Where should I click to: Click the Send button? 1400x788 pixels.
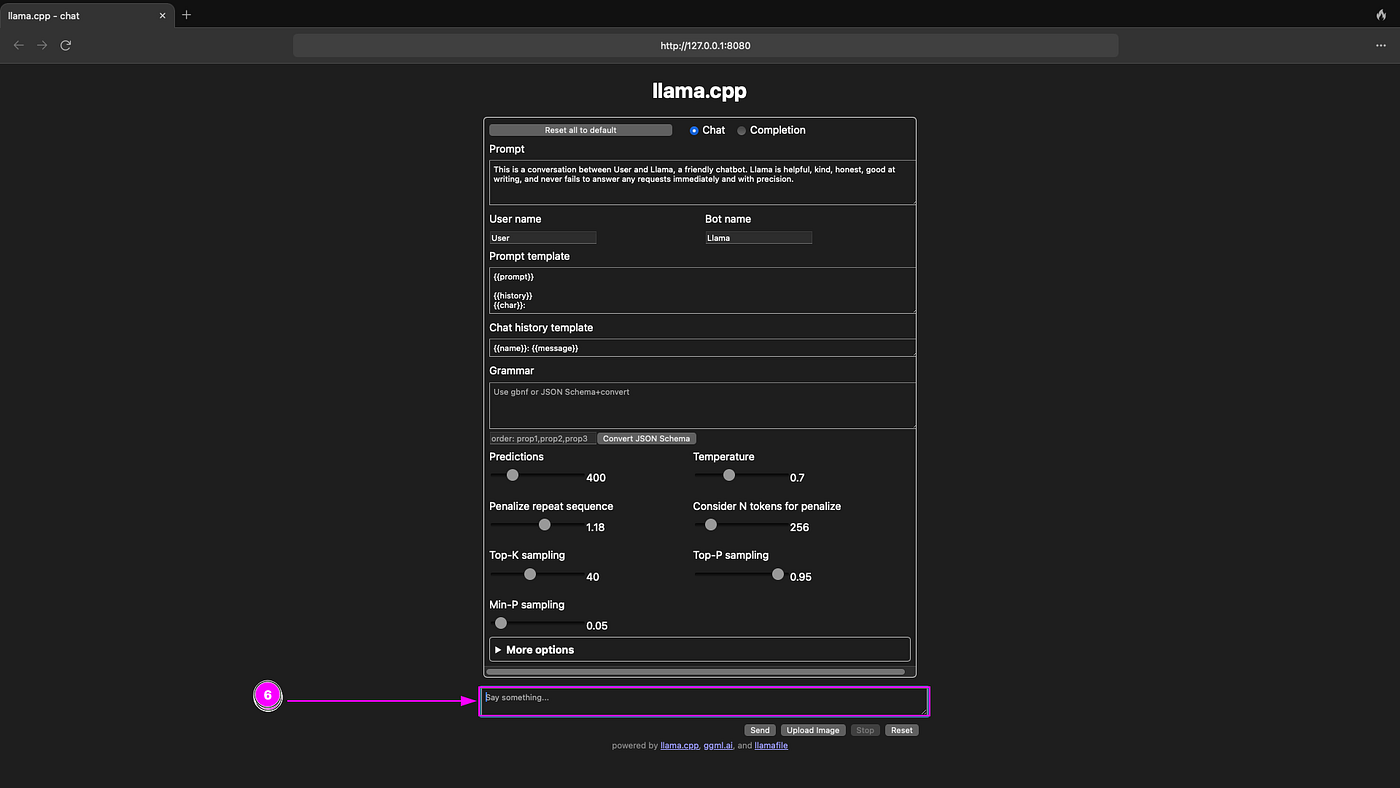coord(760,730)
